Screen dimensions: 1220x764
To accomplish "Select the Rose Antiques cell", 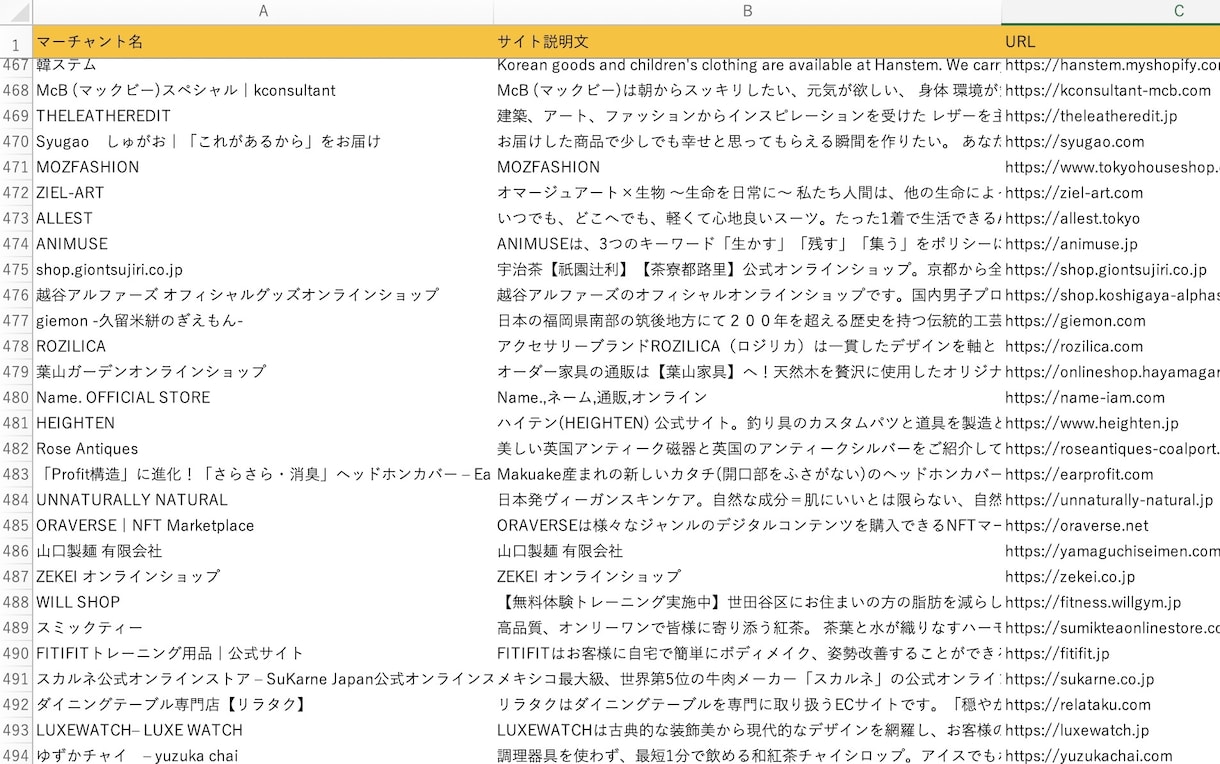I will pyautogui.click(x=263, y=449).
